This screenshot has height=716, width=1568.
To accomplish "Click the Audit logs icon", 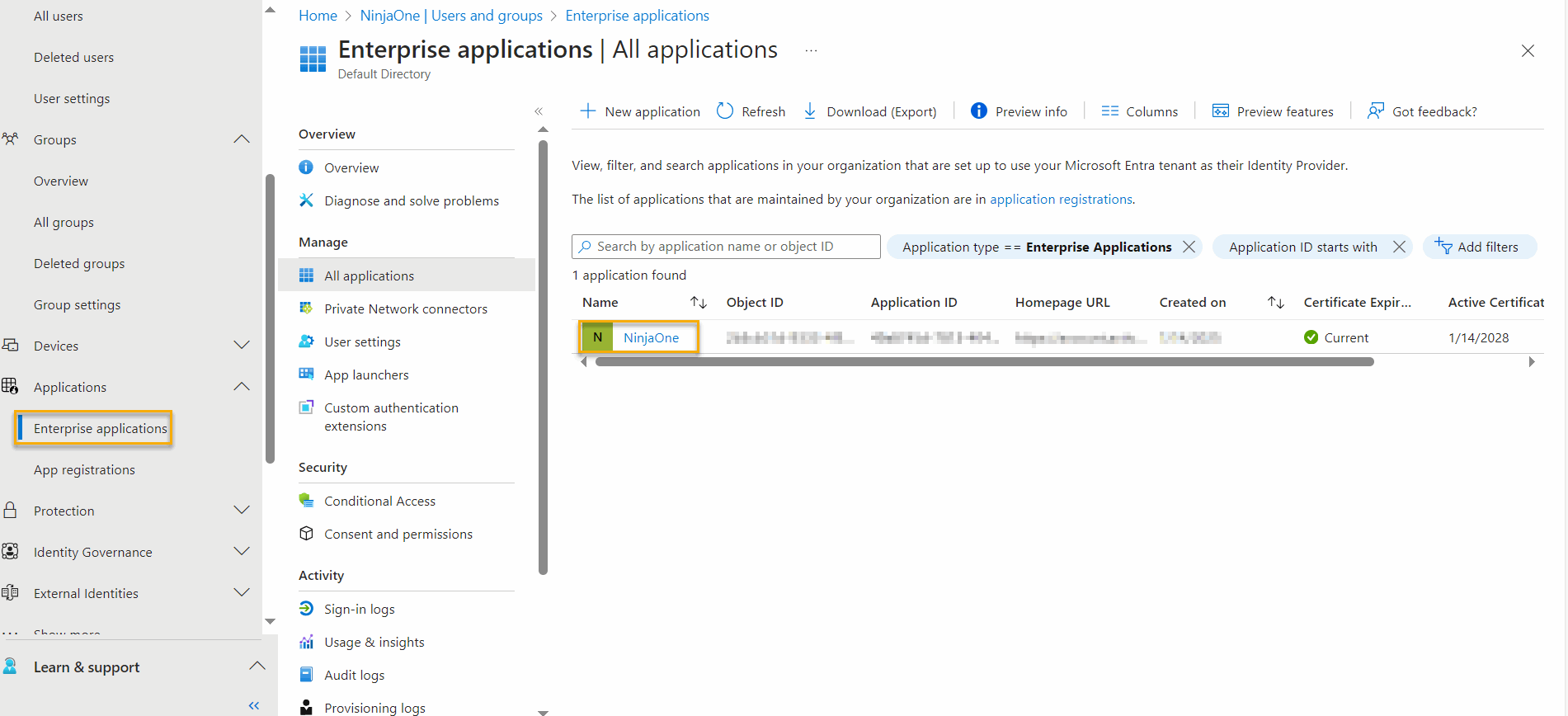I will 306,675.
